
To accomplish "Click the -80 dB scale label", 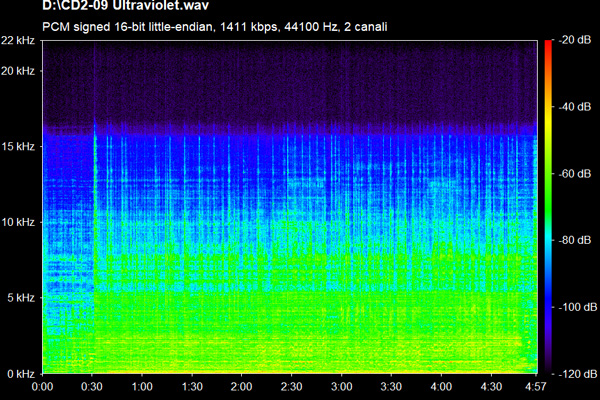I will [x=575, y=240].
